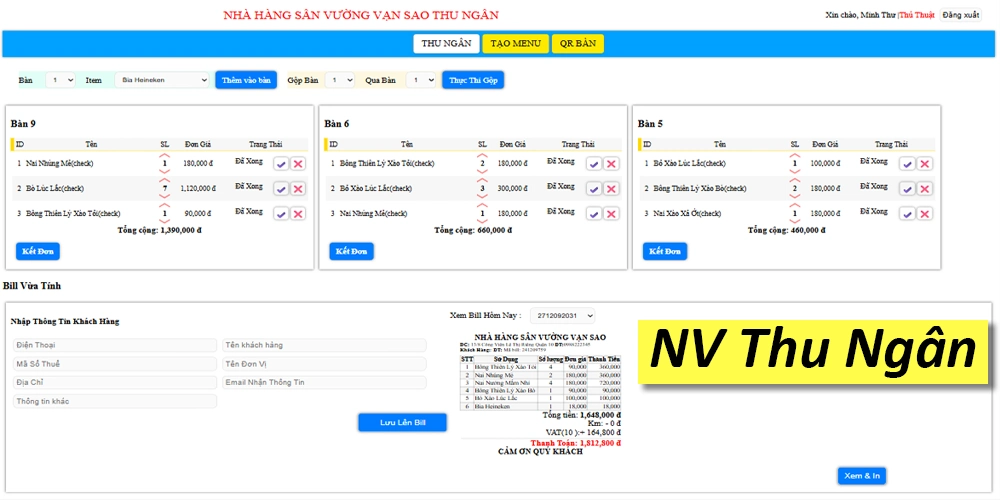Click Kết Đơn for Bàn 9
This screenshot has width=1000, height=500.
click(x=38, y=251)
